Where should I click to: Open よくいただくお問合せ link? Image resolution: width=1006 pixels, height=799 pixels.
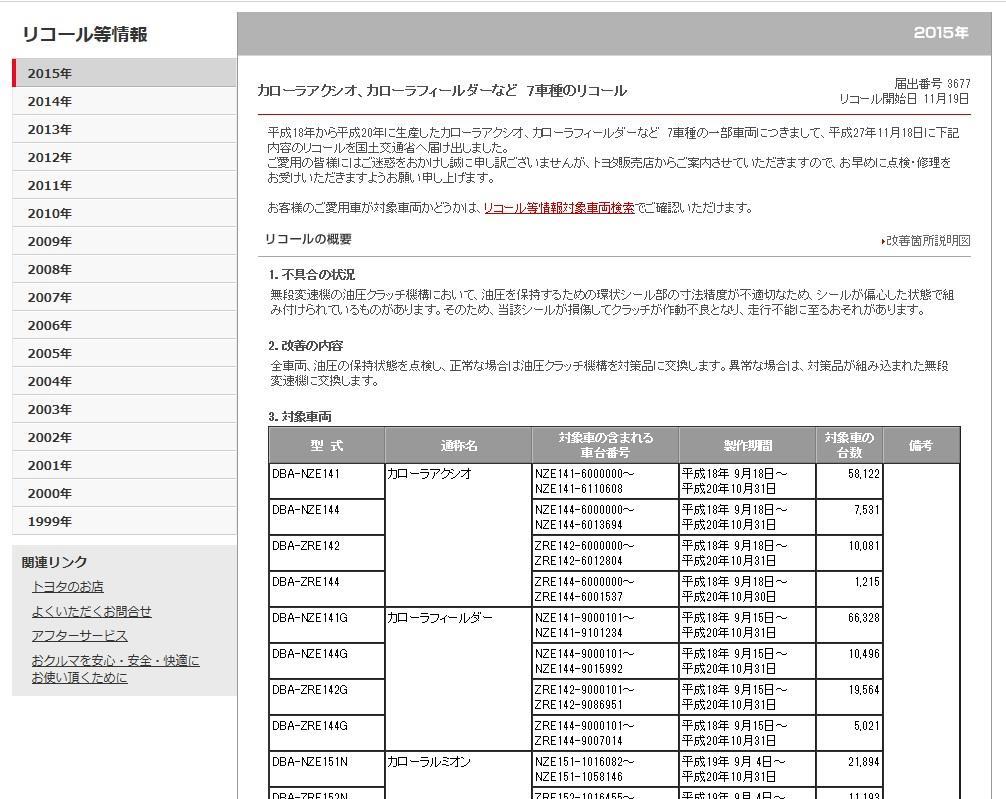click(x=92, y=612)
